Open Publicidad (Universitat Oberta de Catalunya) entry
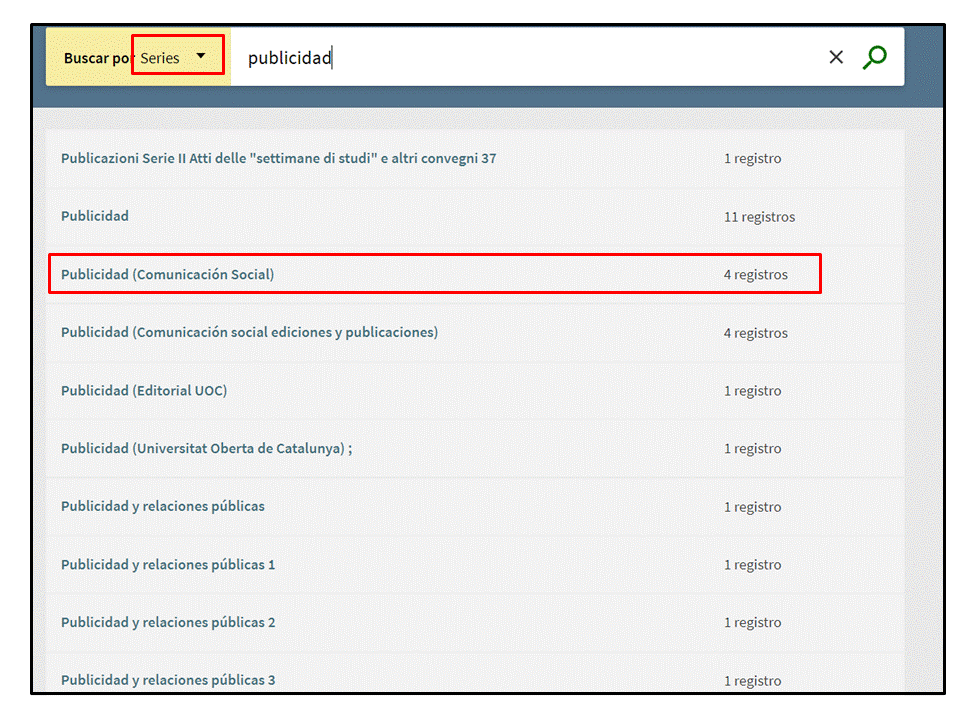Screen dimensions: 960x720 [206, 448]
